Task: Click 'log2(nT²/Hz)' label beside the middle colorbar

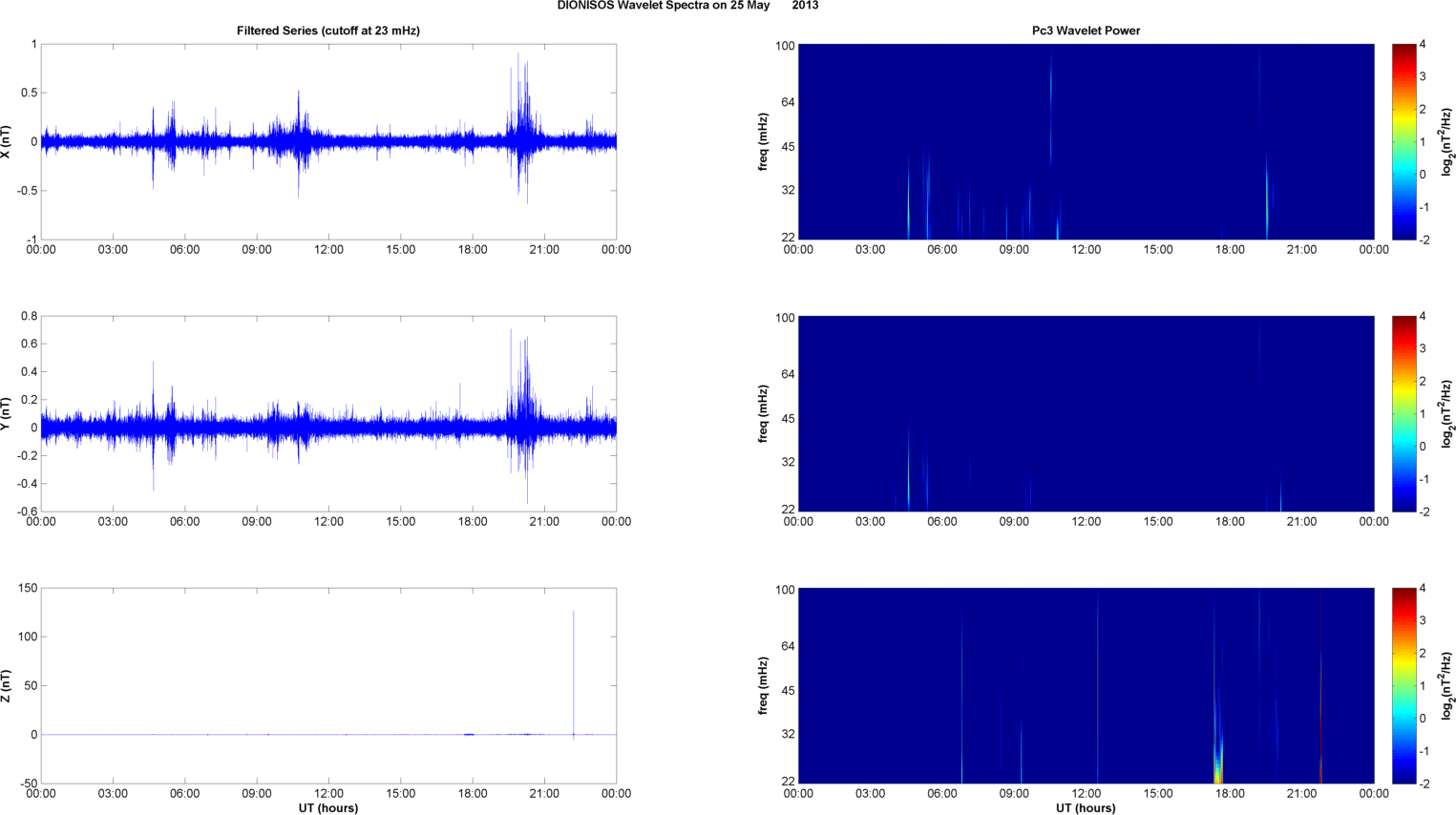Action: click(x=1447, y=413)
